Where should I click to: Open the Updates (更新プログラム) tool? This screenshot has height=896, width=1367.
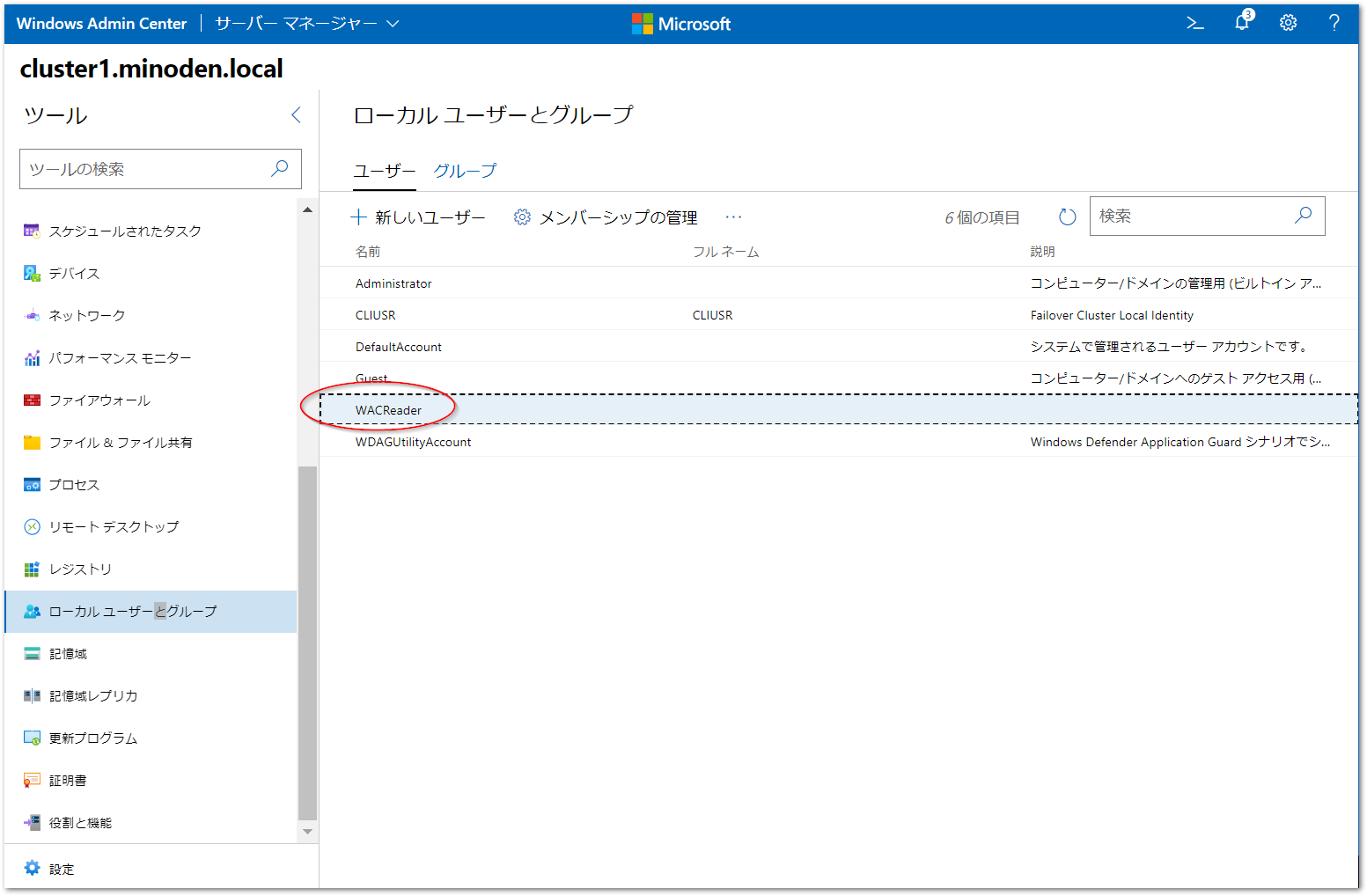[x=92, y=738]
